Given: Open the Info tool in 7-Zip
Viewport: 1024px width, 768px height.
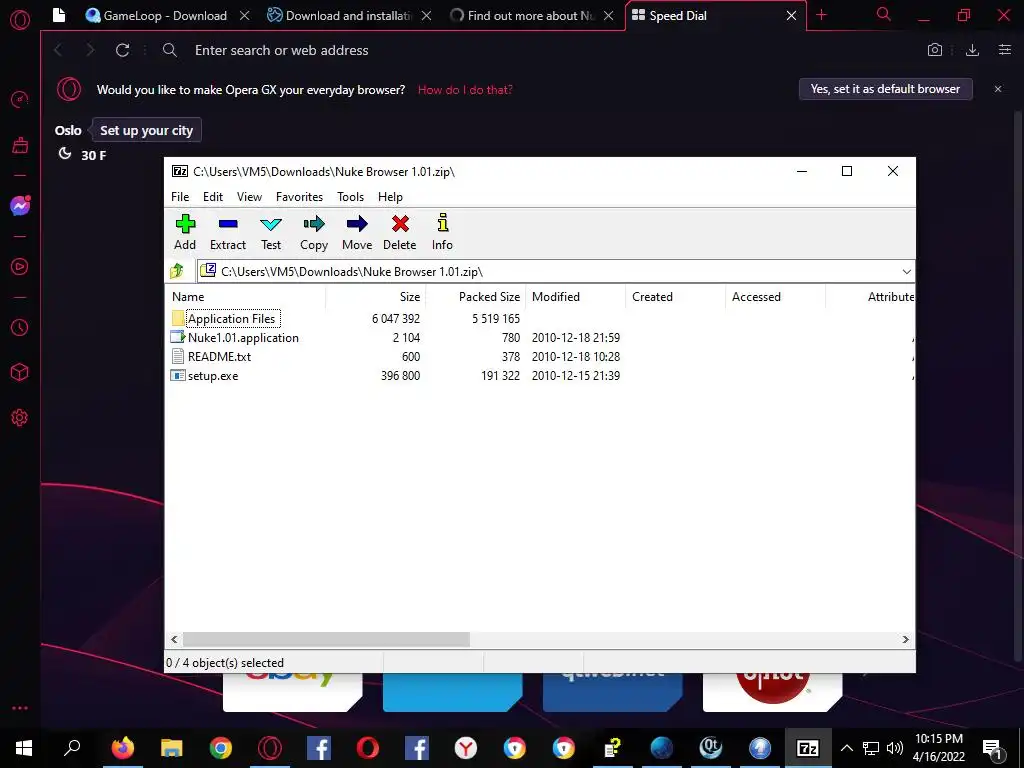Looking at the screenshot, I should click(x=443, y=223).
